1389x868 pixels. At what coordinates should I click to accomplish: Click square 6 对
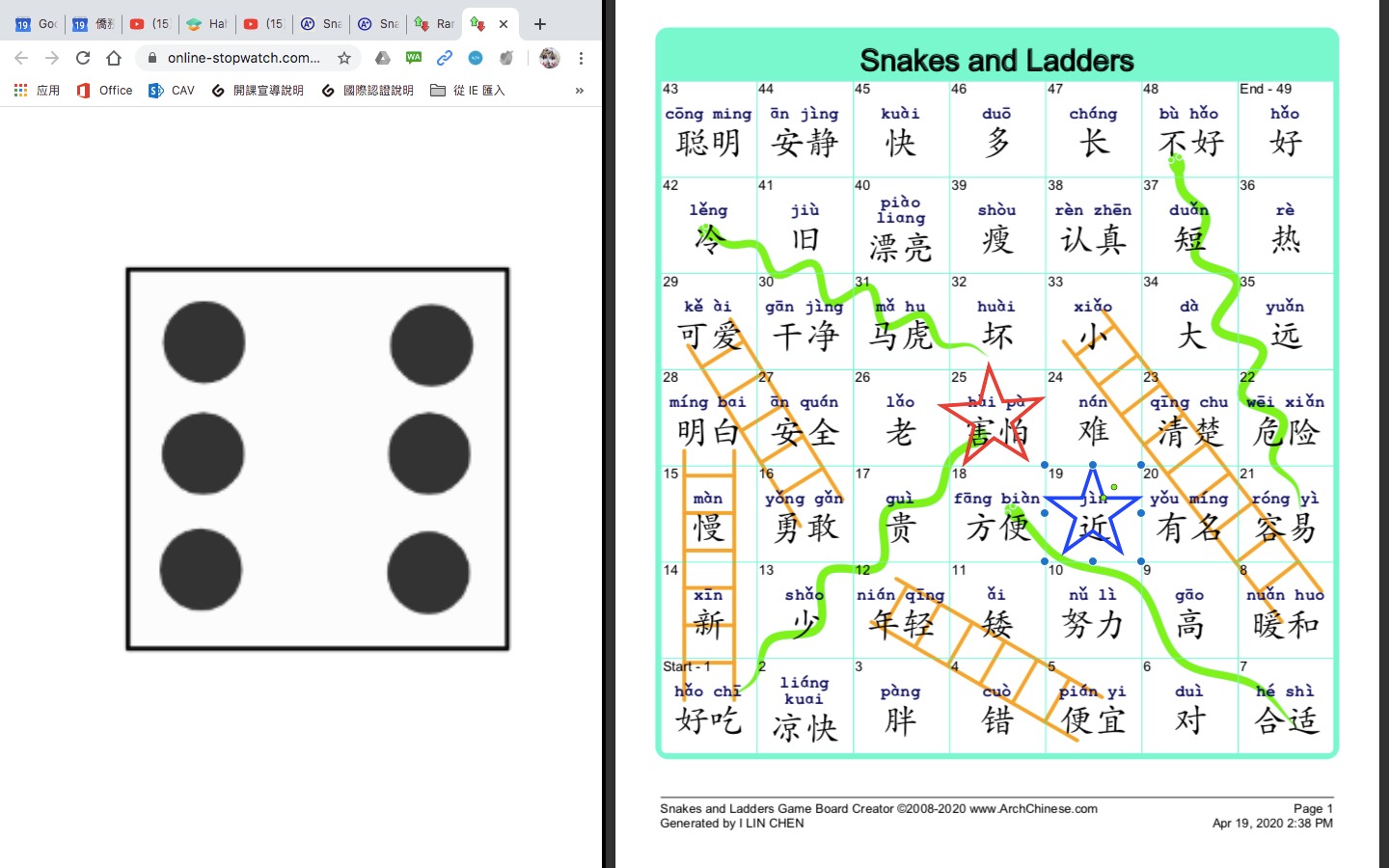pyautogui.click(x=1190, y=707)
